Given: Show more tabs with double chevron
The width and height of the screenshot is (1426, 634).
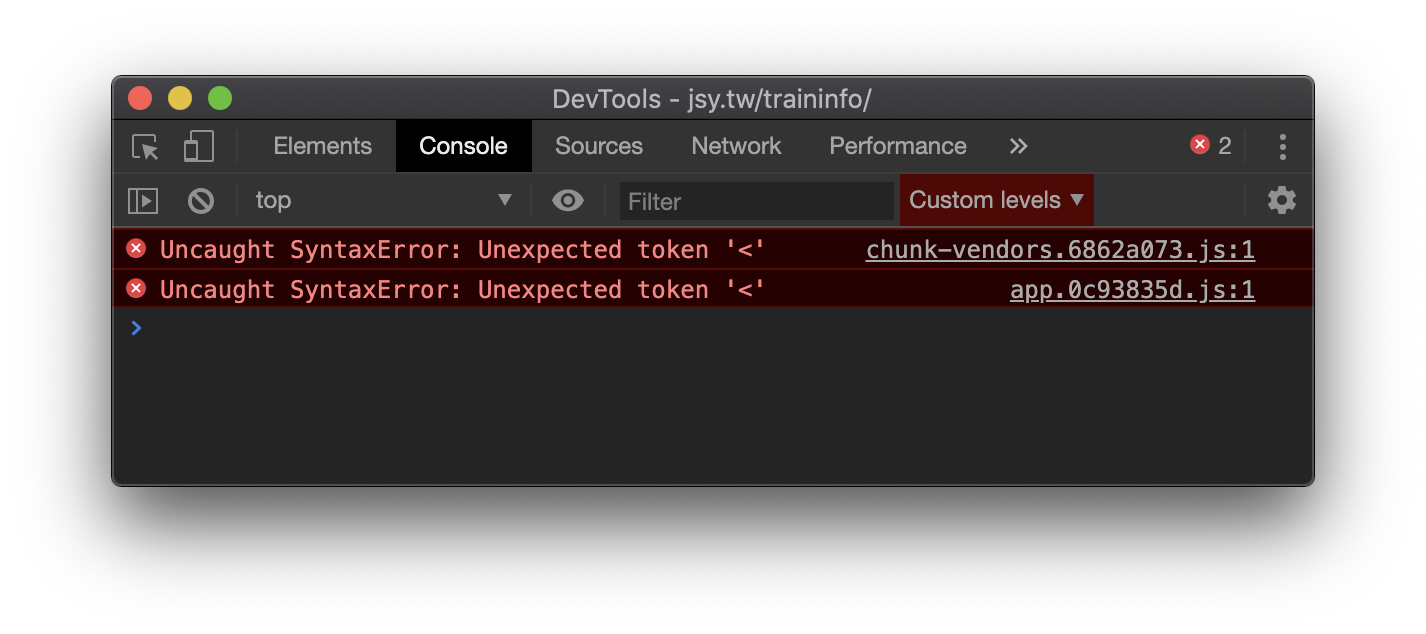Looking at the screenshot, I should point(1018,146).
